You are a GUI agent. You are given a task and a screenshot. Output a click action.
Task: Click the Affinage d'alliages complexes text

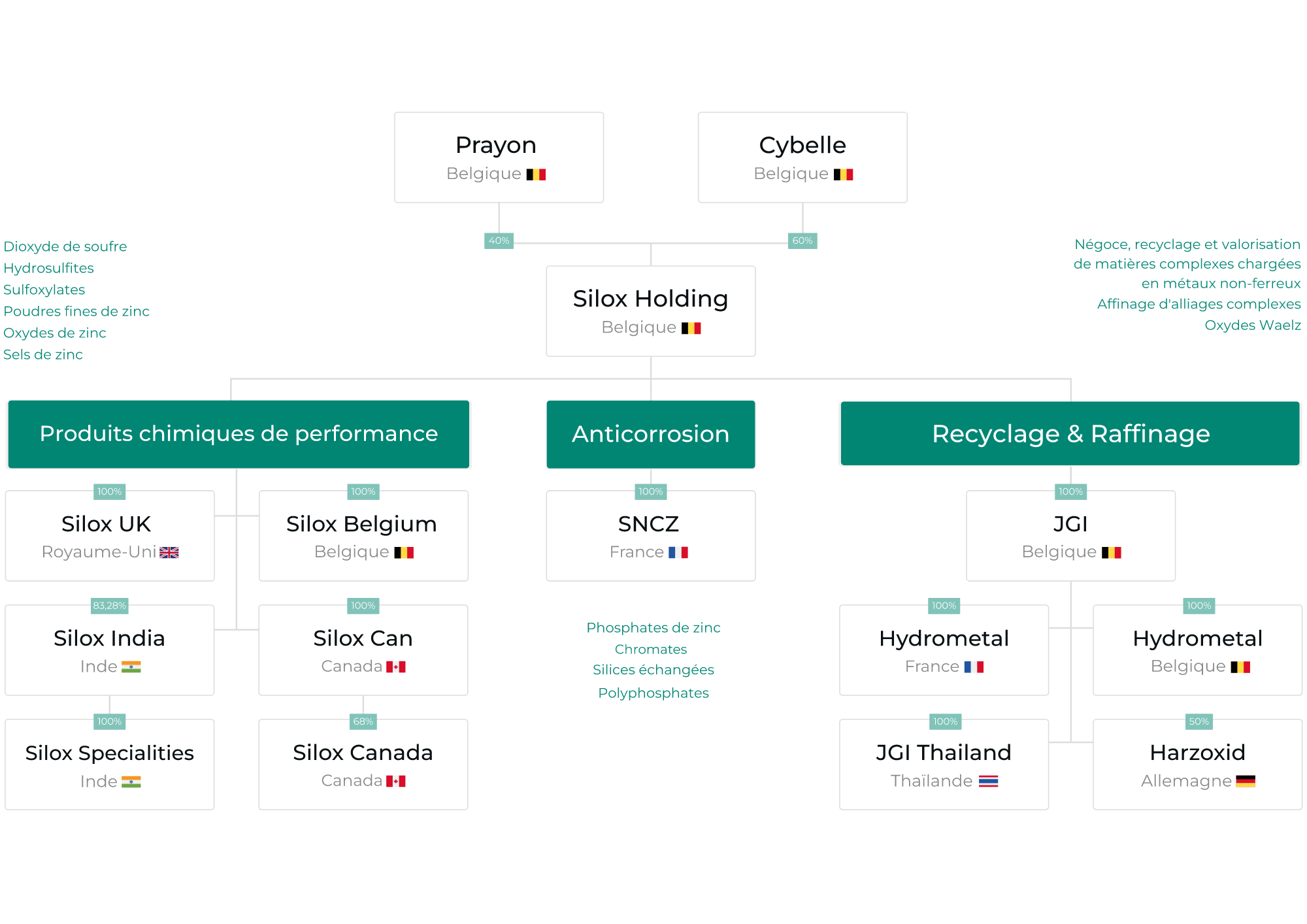point(1199,304)
